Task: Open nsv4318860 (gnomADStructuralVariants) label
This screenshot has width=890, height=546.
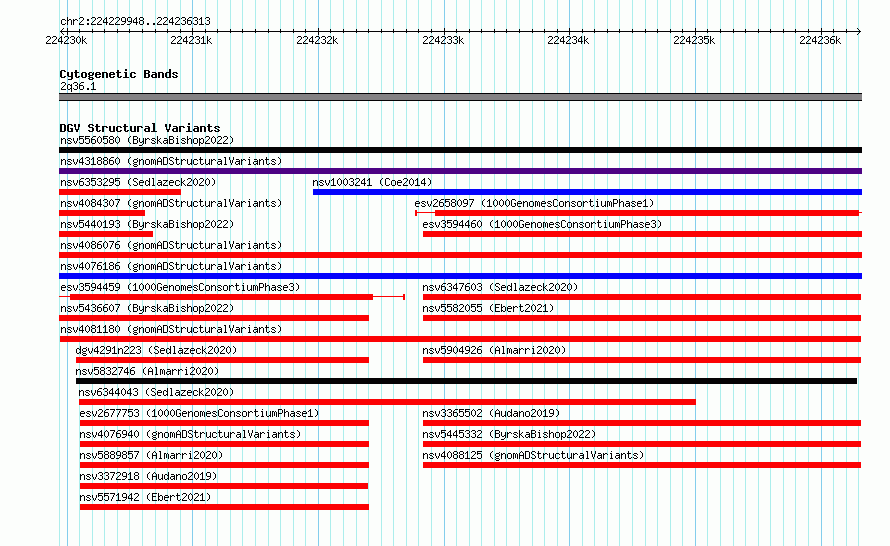Action: click(x=171, y=161)
